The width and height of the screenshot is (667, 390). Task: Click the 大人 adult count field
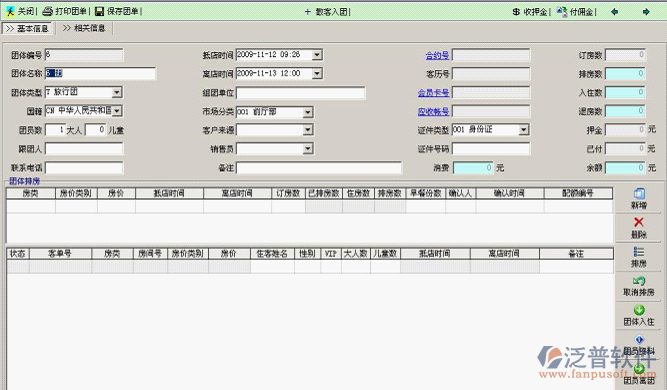55,130
